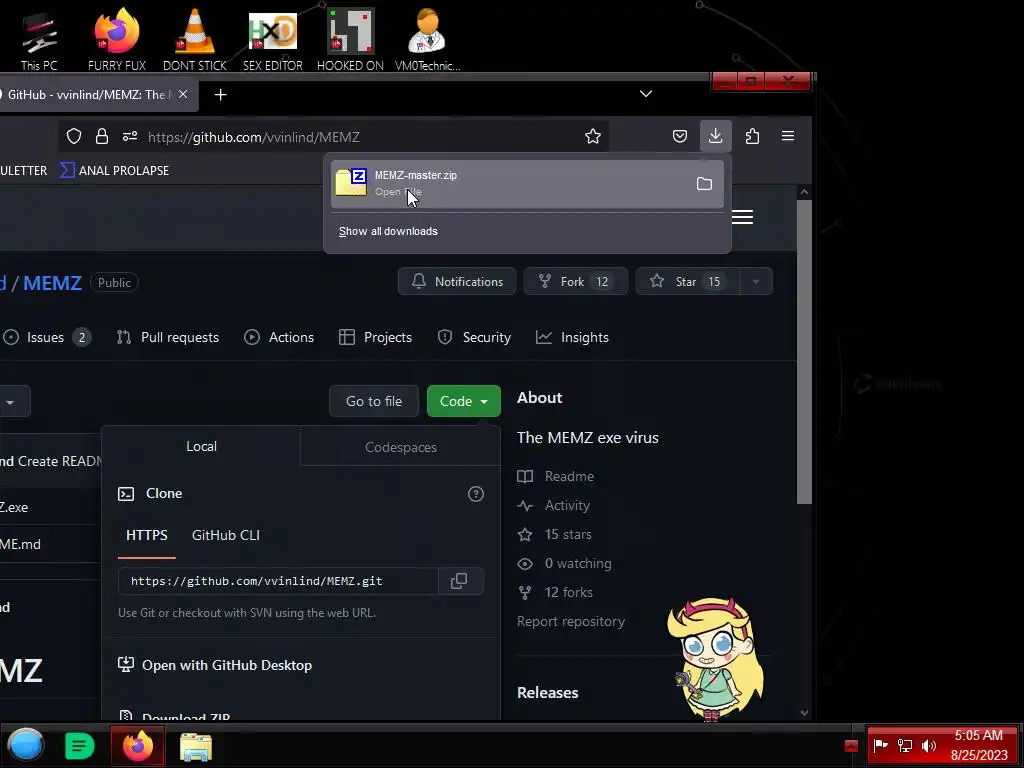Copy the clone URL to clipboard
The image size is (1024, 768).
click(x=459, y=581)
